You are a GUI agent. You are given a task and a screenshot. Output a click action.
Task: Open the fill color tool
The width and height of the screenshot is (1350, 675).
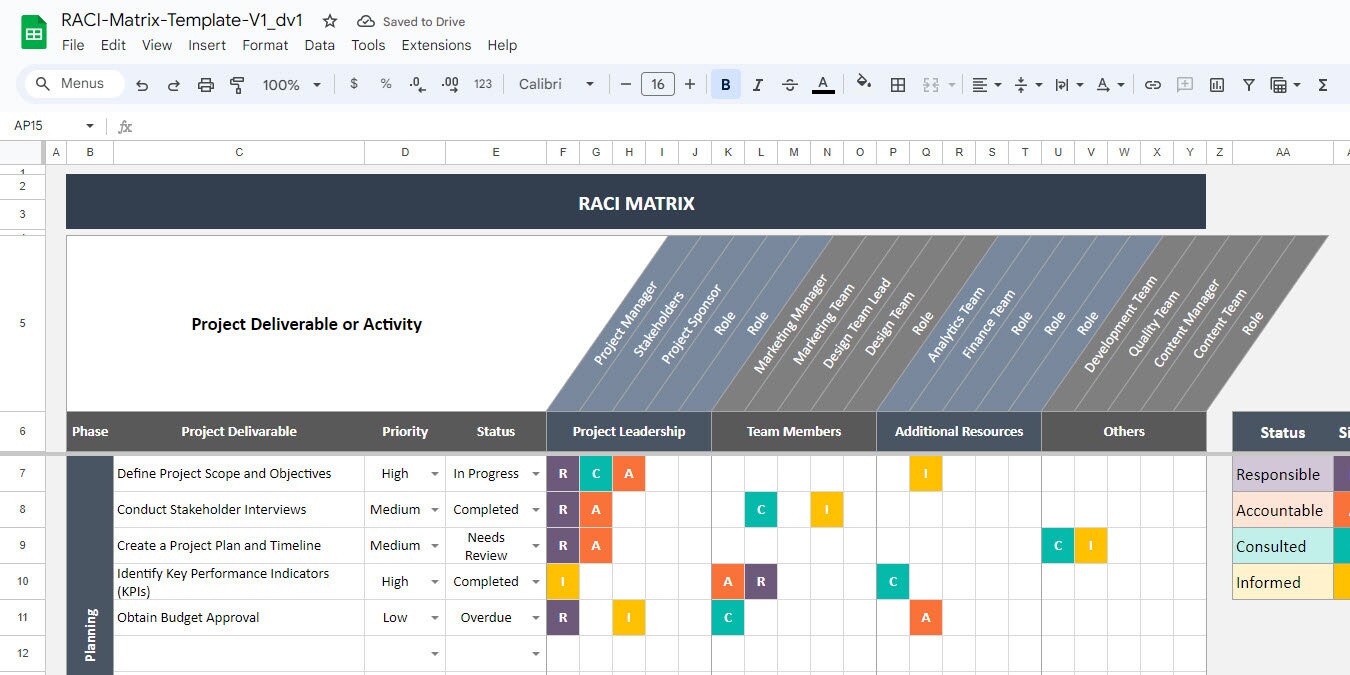point(863,84)
